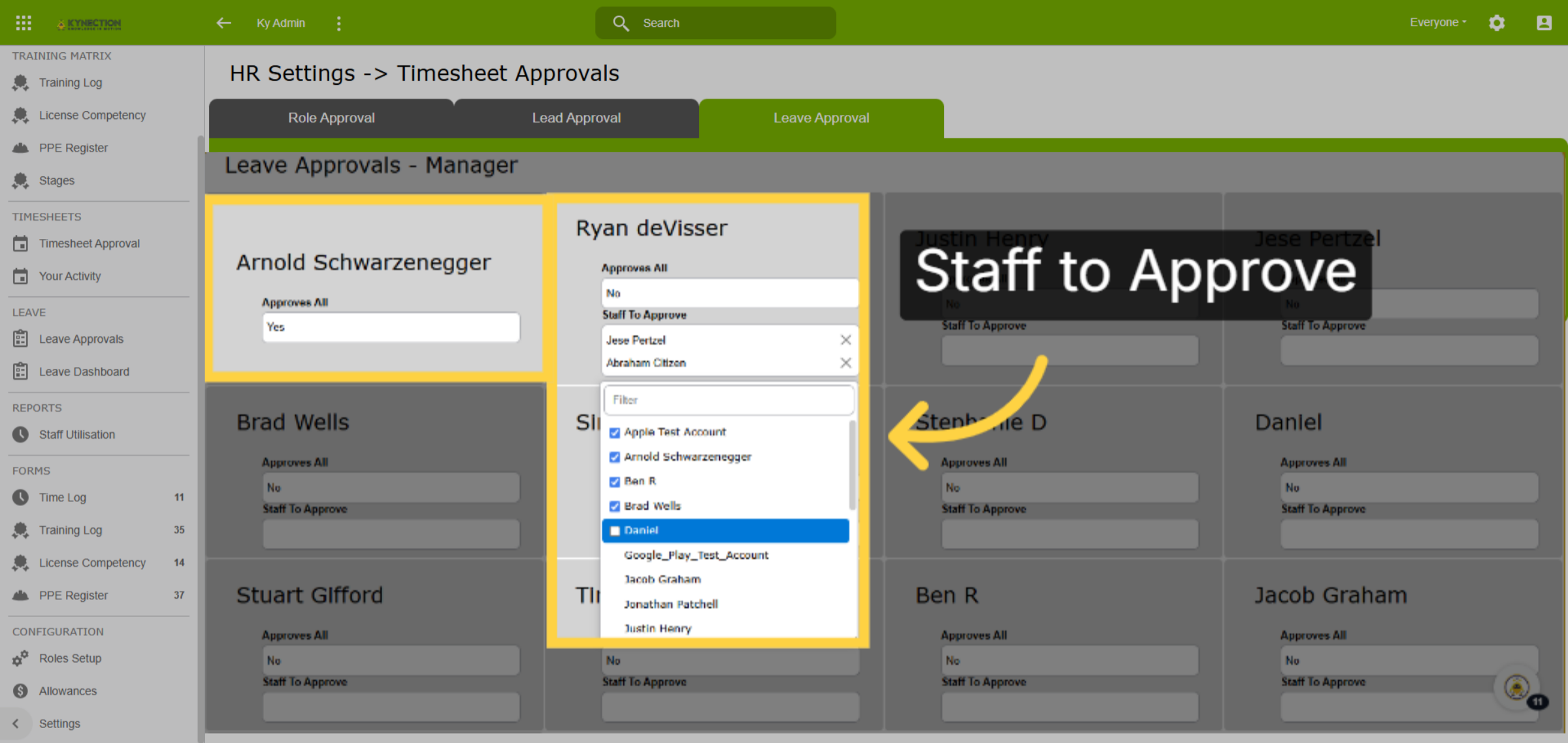Screen dimensions: 1568x743
Task: Switch to the Lead Approval tab
Action: (x=576, y=118)
